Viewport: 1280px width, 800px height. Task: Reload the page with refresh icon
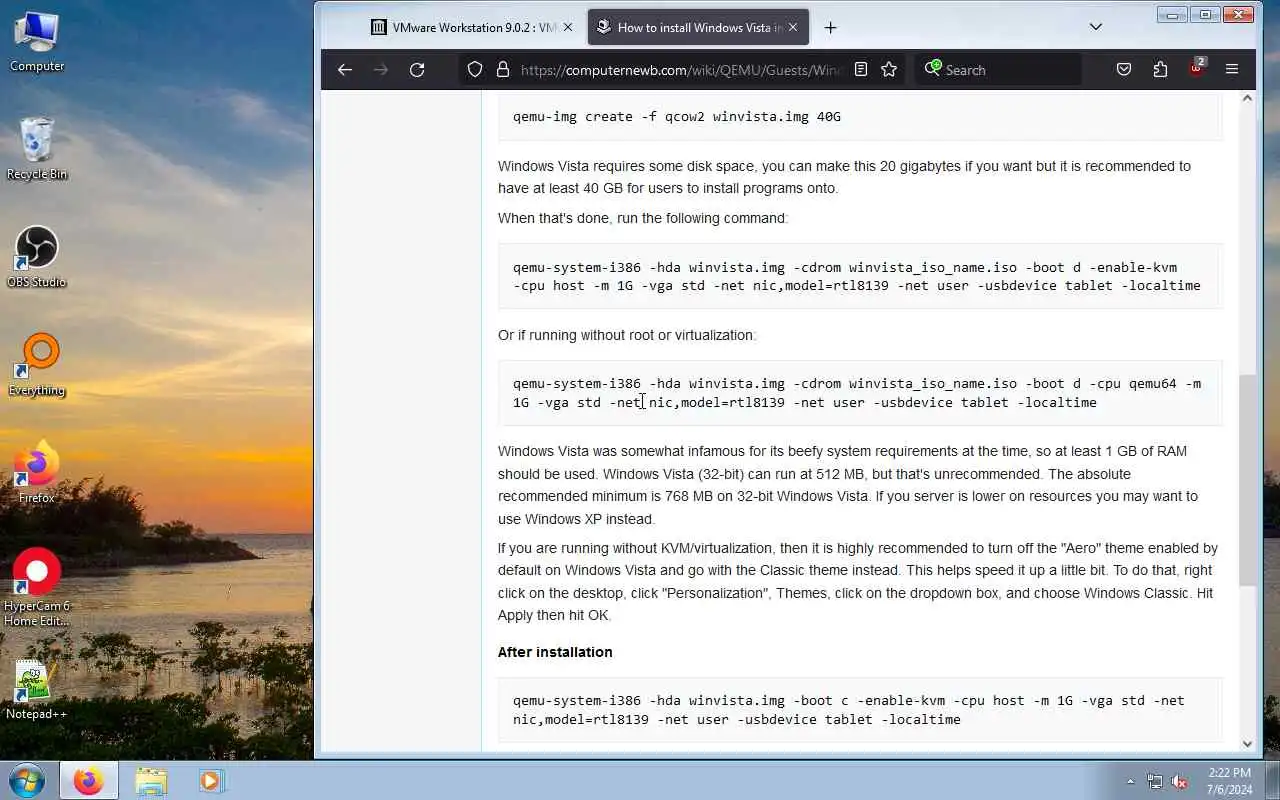(x=417, y=69)
